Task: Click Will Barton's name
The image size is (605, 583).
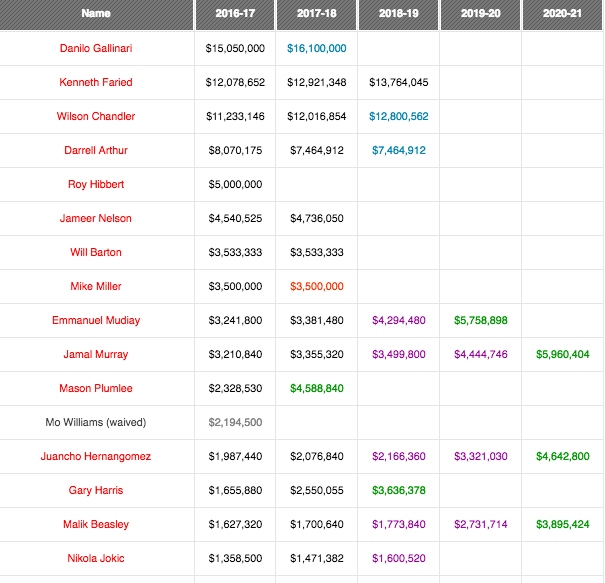Action: (96, 252)
